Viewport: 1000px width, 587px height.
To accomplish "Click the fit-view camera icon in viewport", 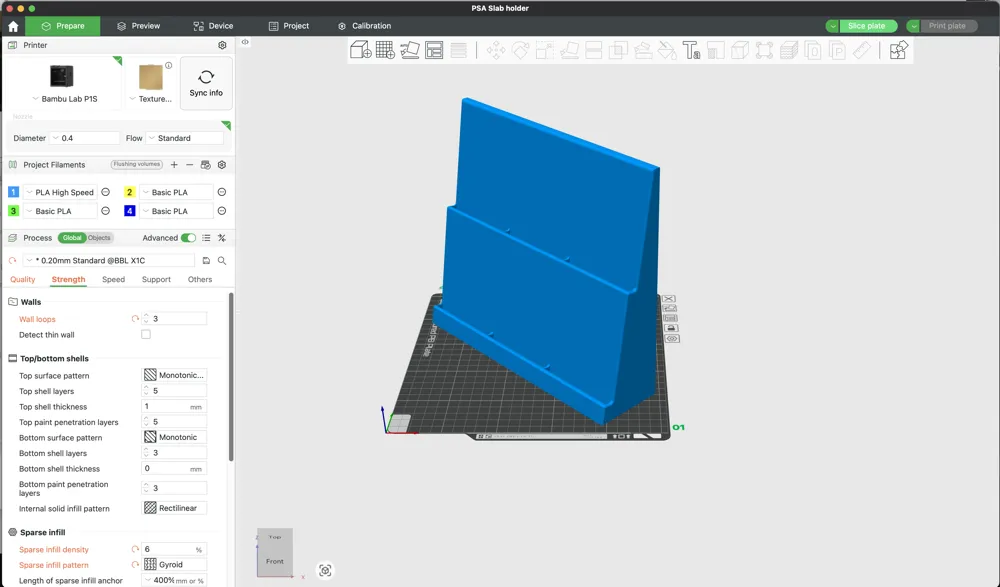I will pos(325,570).
